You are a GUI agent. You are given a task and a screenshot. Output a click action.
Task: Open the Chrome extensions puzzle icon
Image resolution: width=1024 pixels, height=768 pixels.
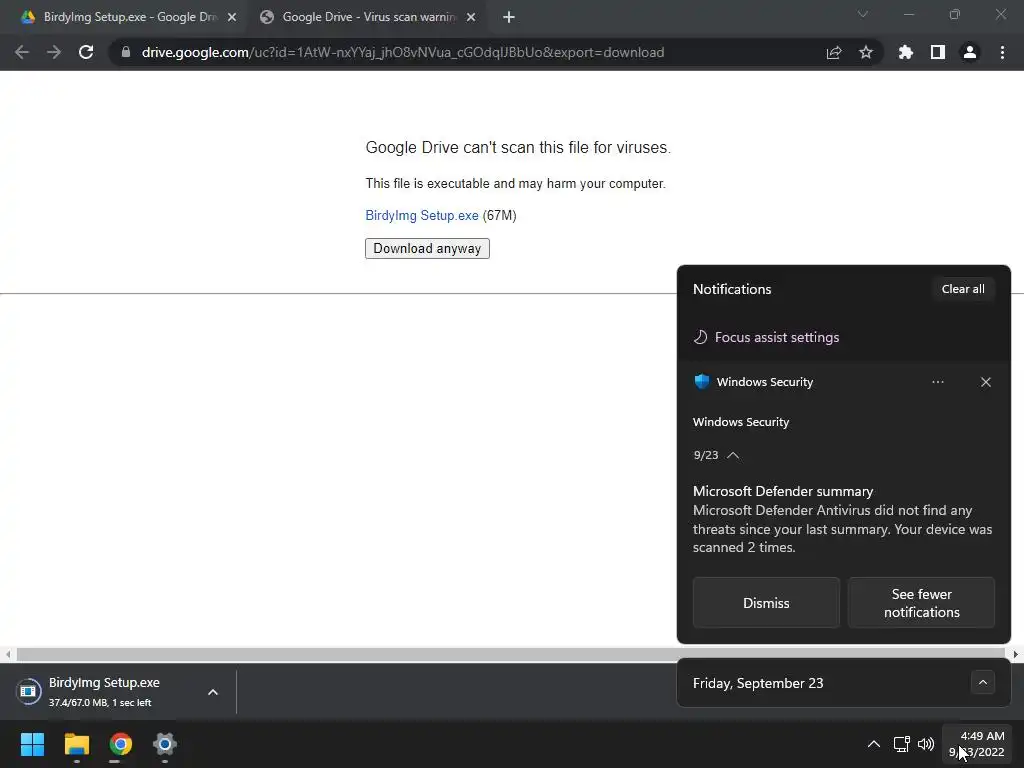pos(906,52)
